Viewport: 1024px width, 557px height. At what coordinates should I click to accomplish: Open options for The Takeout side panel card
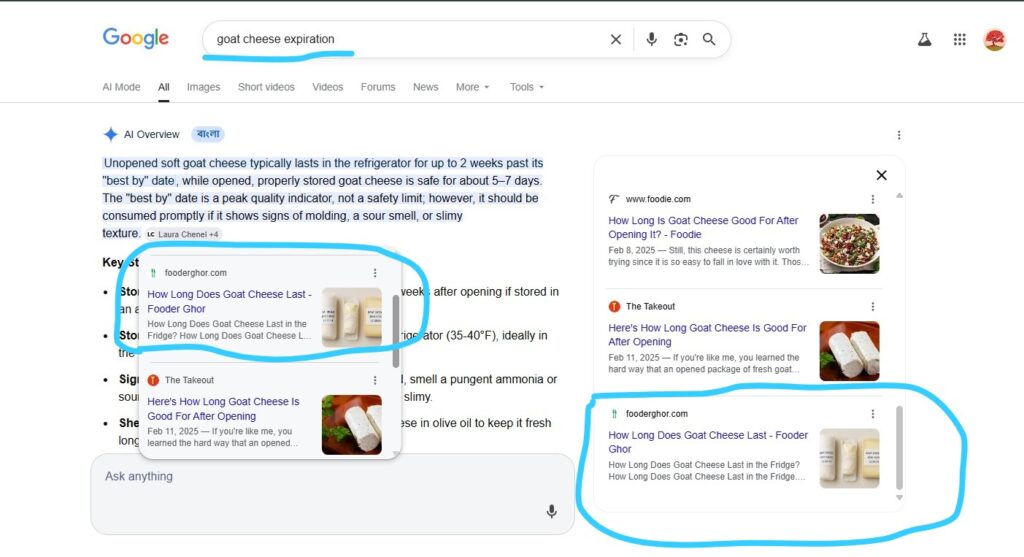tap(872, 306)
